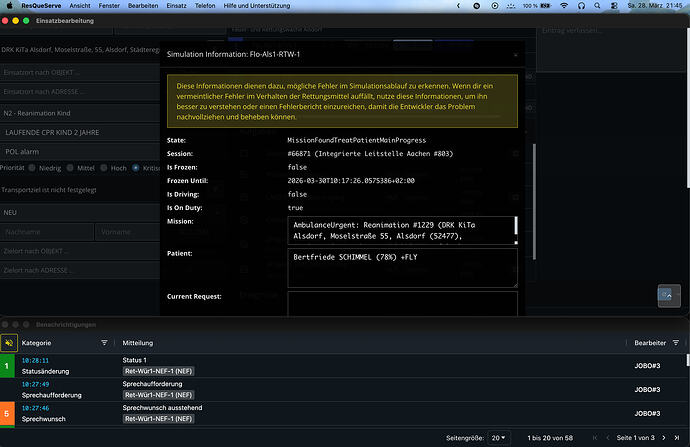This screenshot has height=447, width=690.
Task: Open the Einsatzort nach ADRESSE selector
Action: [x=80, y=92]
